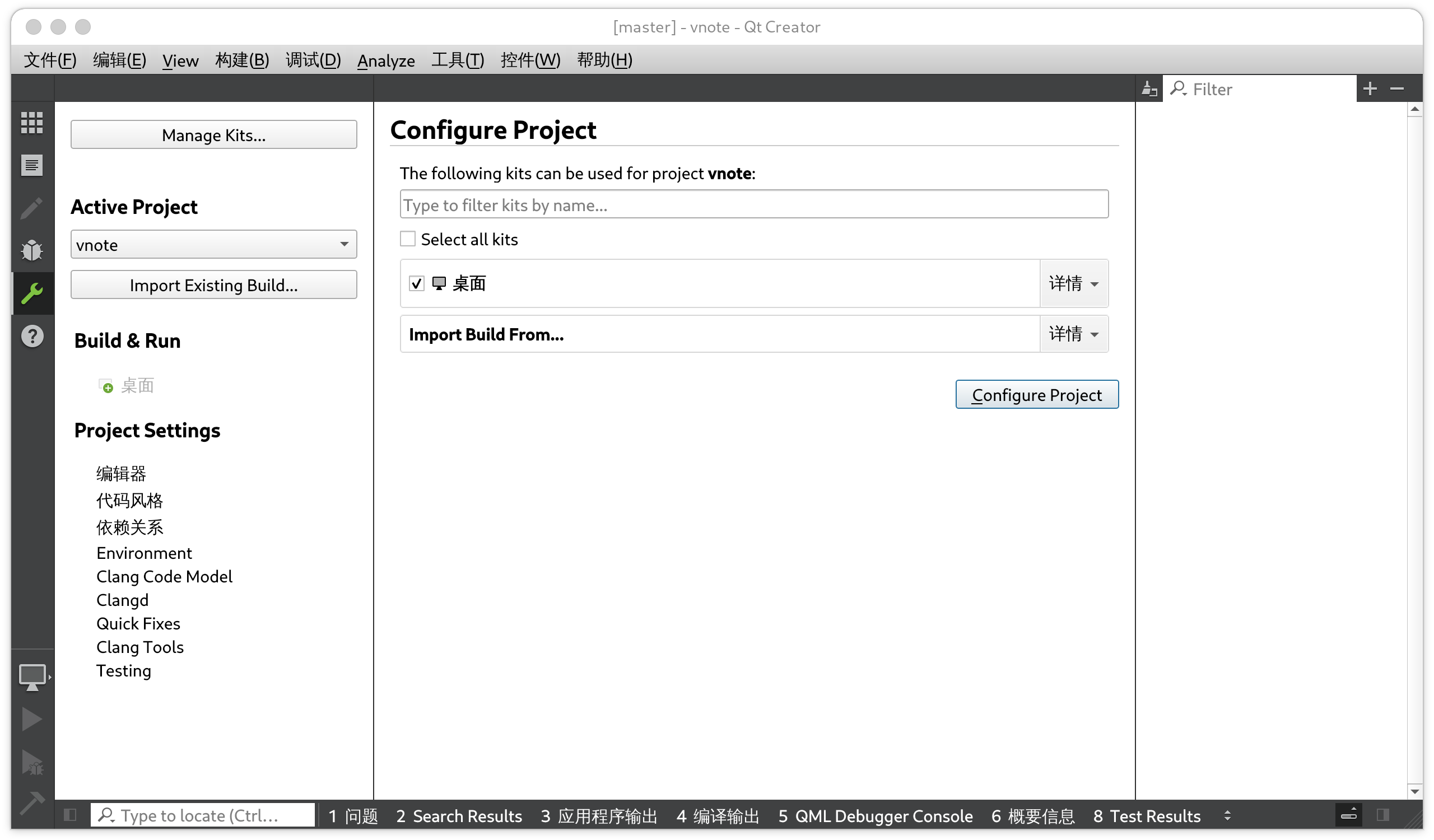Open Analyze menu

point(386,60)
